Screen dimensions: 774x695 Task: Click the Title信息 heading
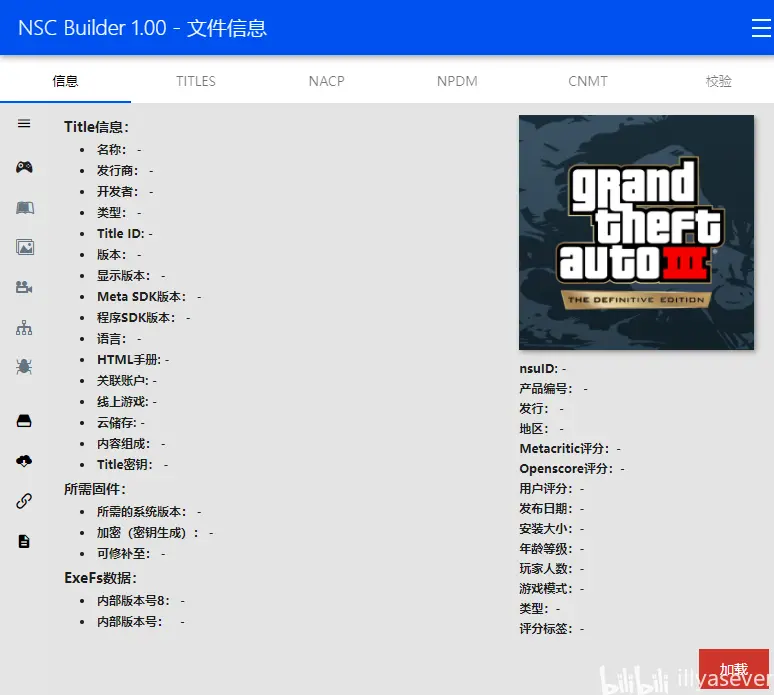96,127
